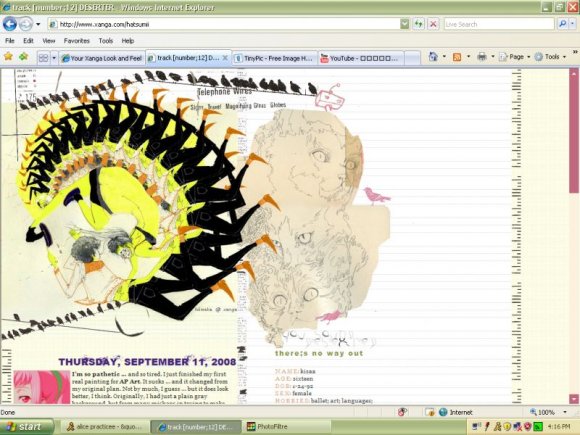Switch to Your Xanga Look and Feel tab

pos(102,58)
